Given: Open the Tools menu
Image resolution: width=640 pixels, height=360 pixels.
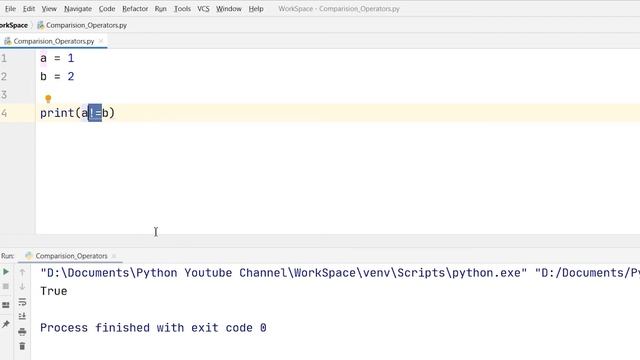Looking at the screenshot, I should coord(182,9).
